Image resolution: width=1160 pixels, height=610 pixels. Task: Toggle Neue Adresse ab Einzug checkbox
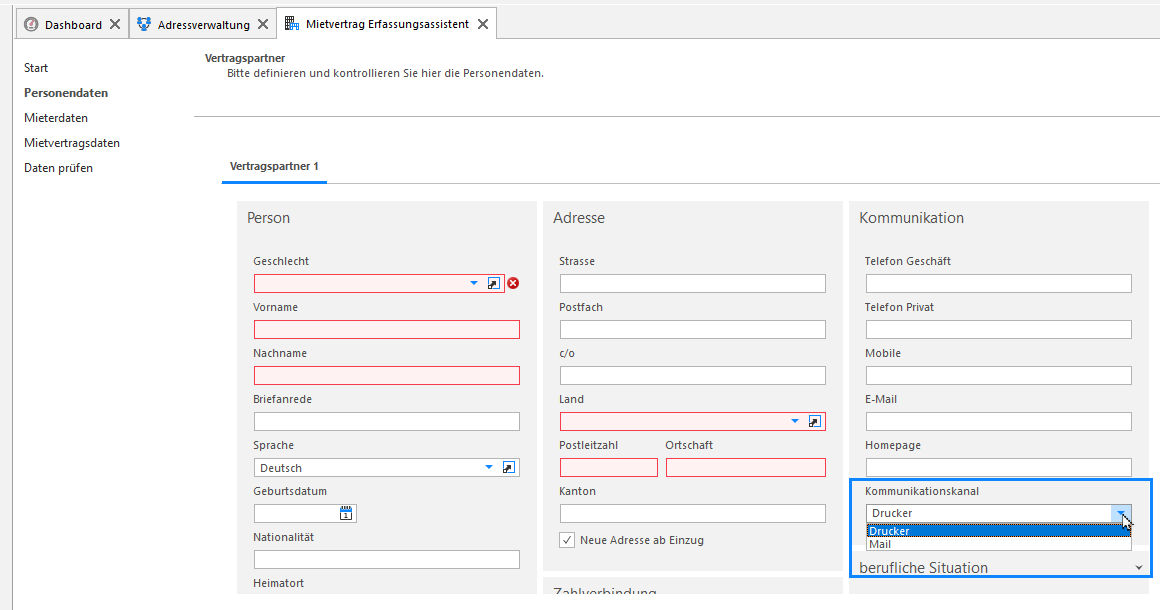pyautogui.click(x=567, y=540)
